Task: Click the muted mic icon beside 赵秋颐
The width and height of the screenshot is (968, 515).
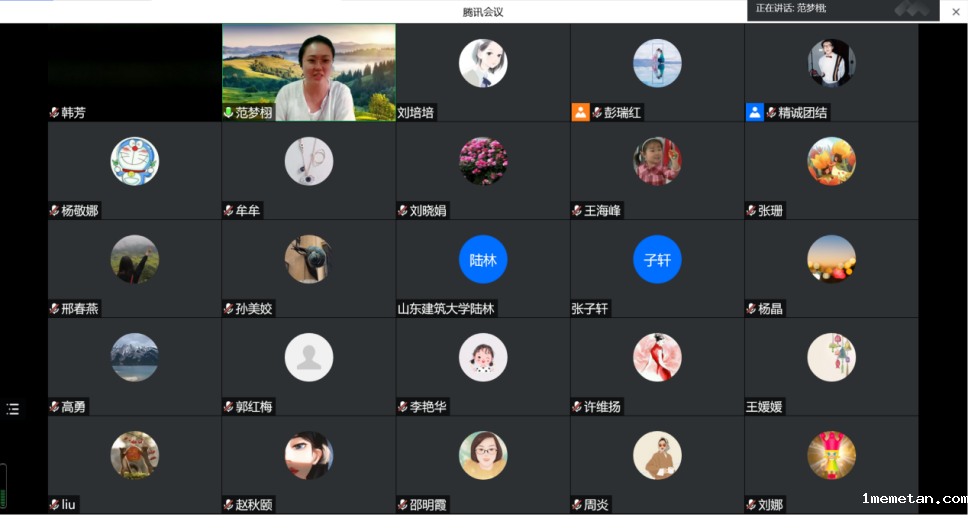Action: (229, 505)
